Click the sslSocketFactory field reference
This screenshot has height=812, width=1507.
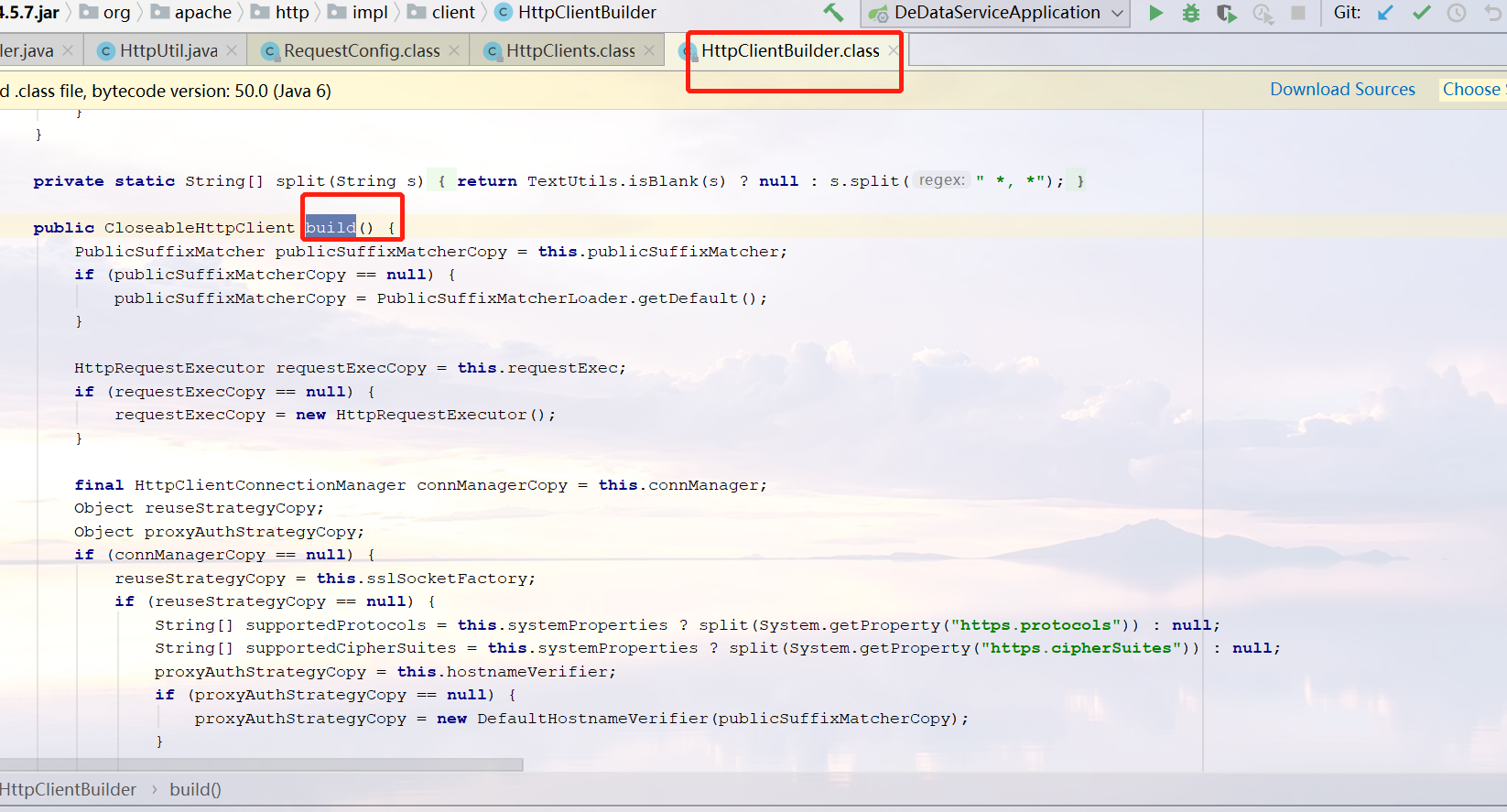pyautogui.click(x=447, y=579)
